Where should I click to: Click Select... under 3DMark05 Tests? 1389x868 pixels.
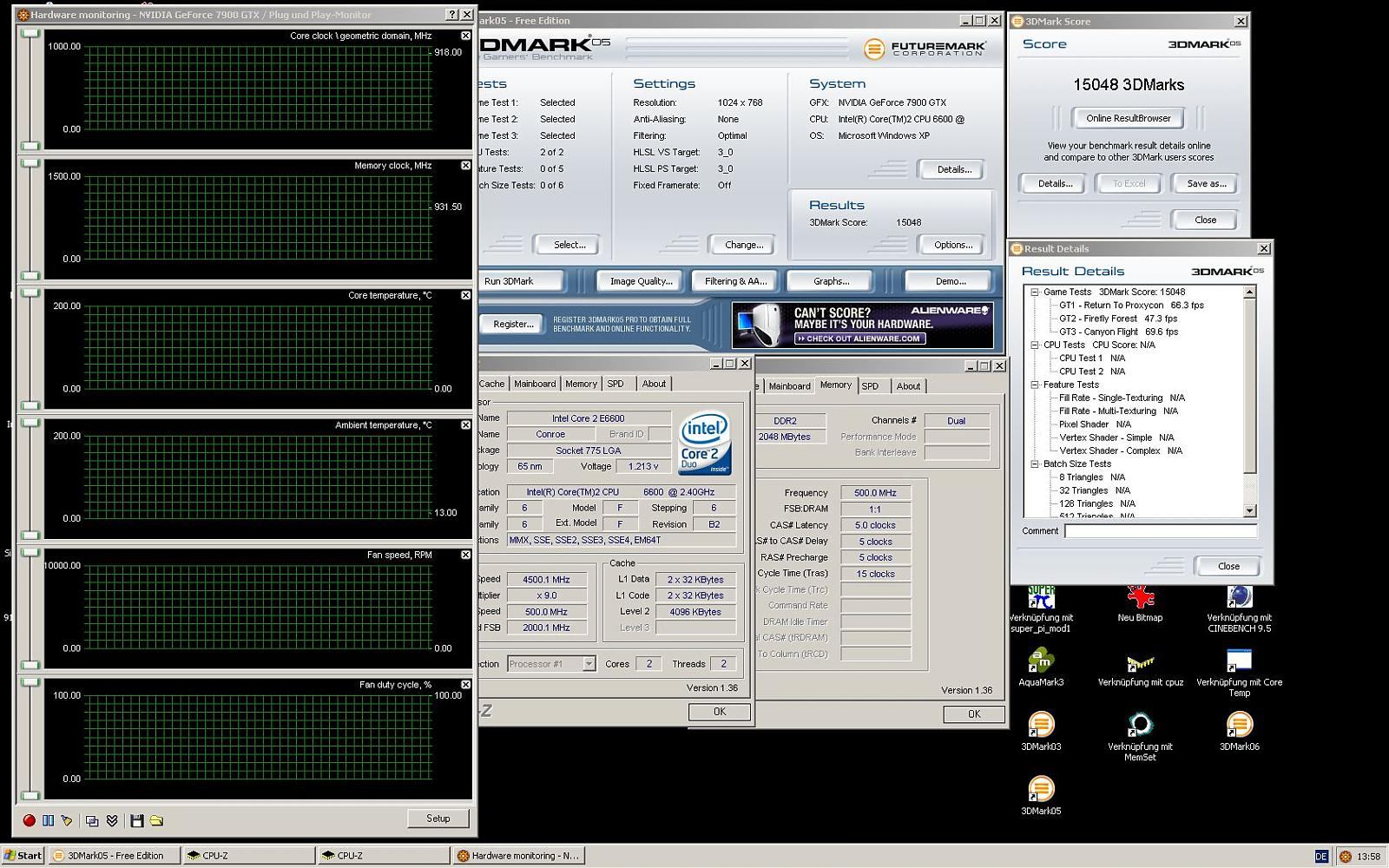click(569, 245)
